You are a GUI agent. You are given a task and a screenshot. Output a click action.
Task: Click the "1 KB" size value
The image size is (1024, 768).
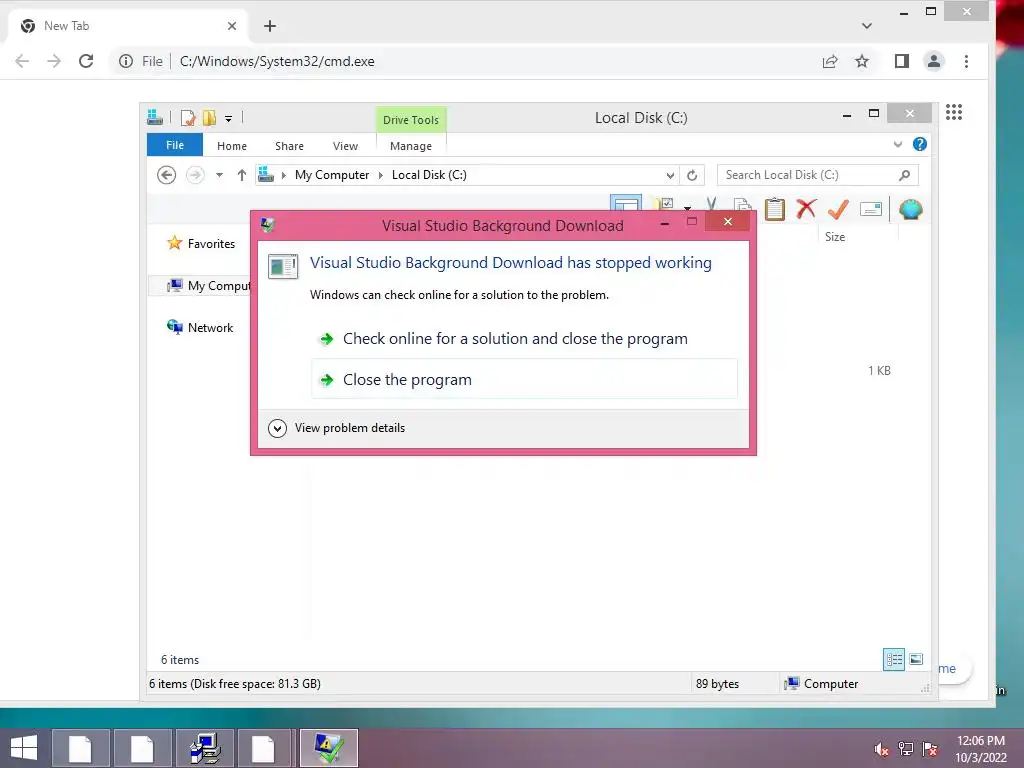point(879,370)
